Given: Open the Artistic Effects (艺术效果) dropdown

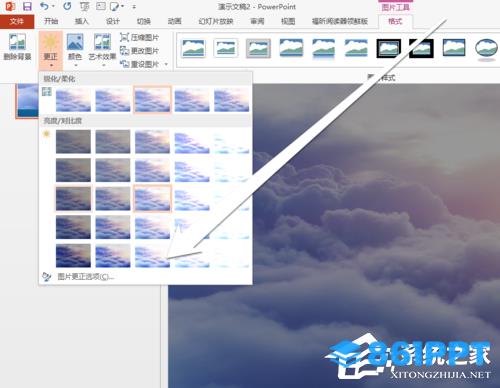Looking at the screenshot, I should [x=102, y=49].
